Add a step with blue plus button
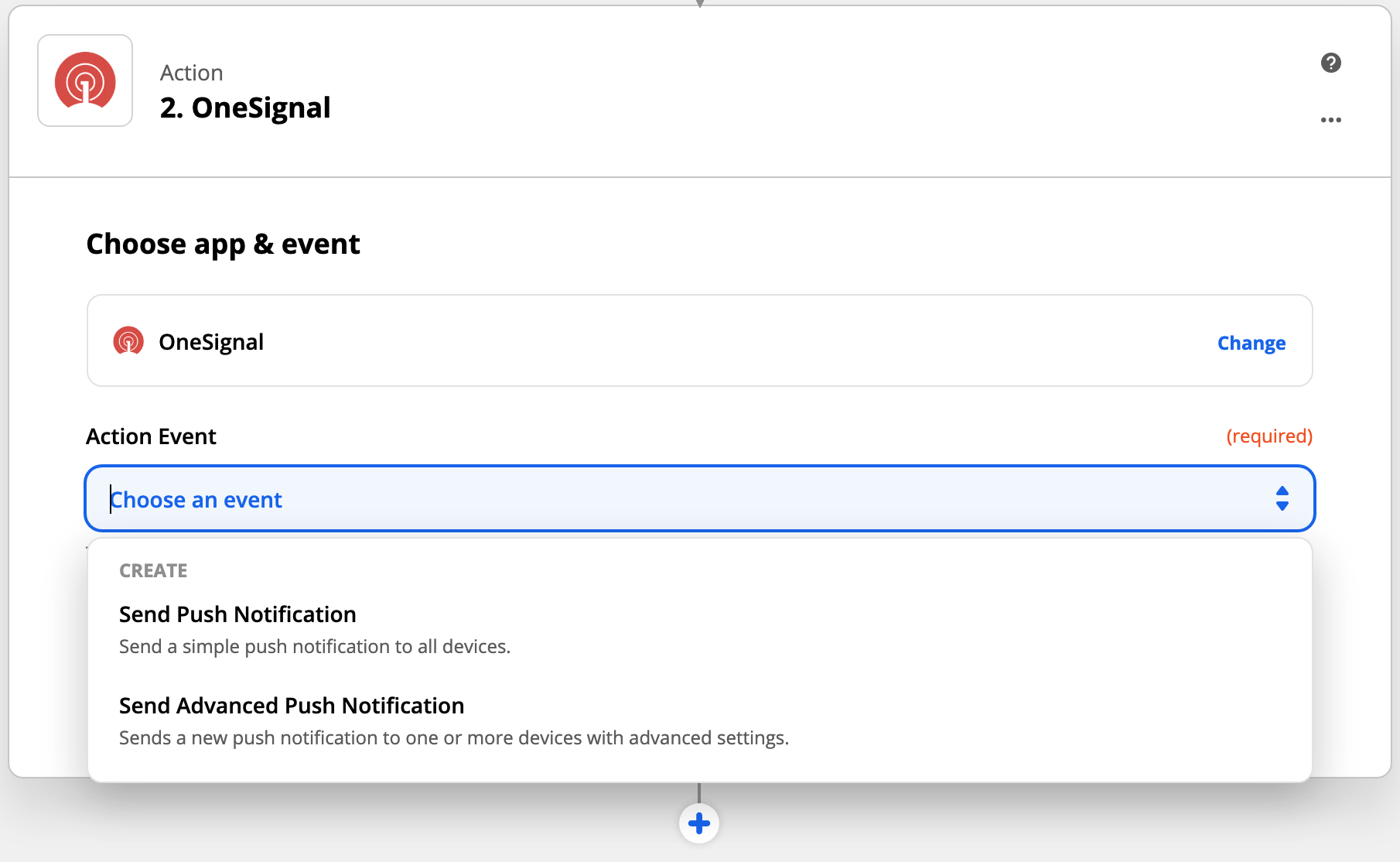Image resolution: width=1400 pixels, height=862 pixels. click(699, 823)
